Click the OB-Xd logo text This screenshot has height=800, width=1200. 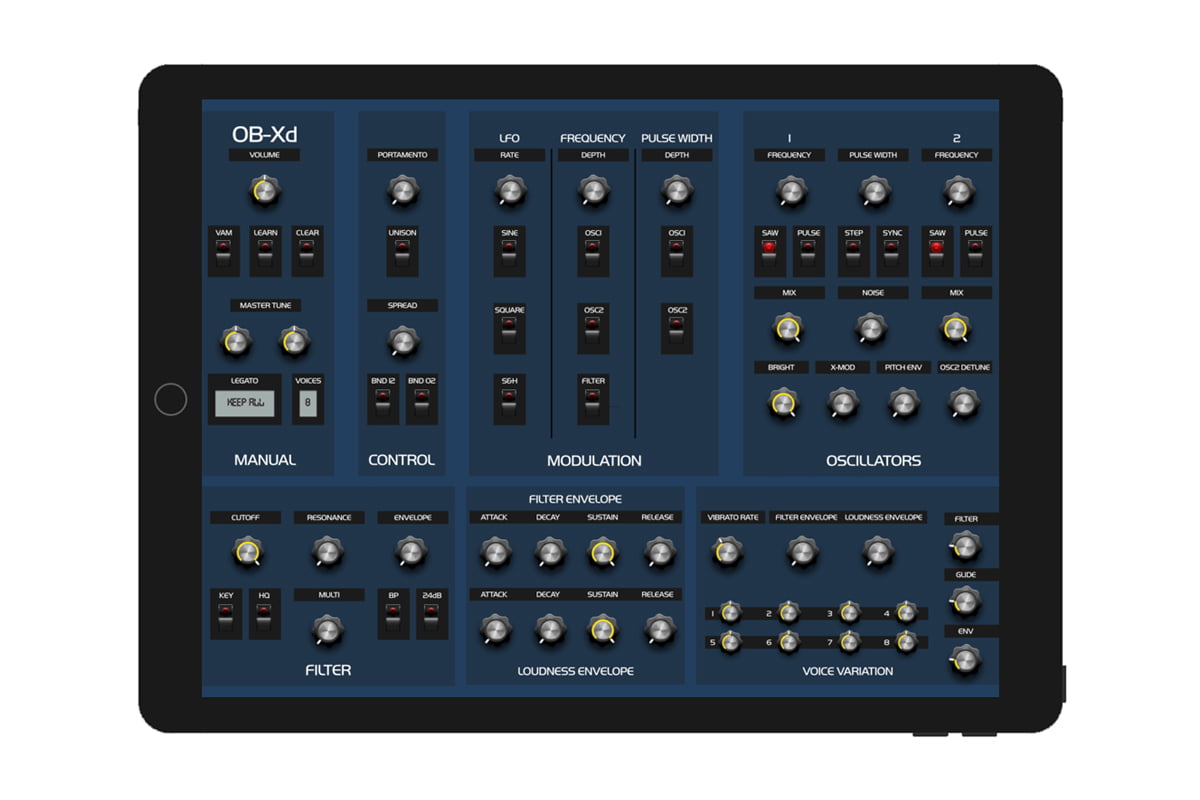pos(264,134)
